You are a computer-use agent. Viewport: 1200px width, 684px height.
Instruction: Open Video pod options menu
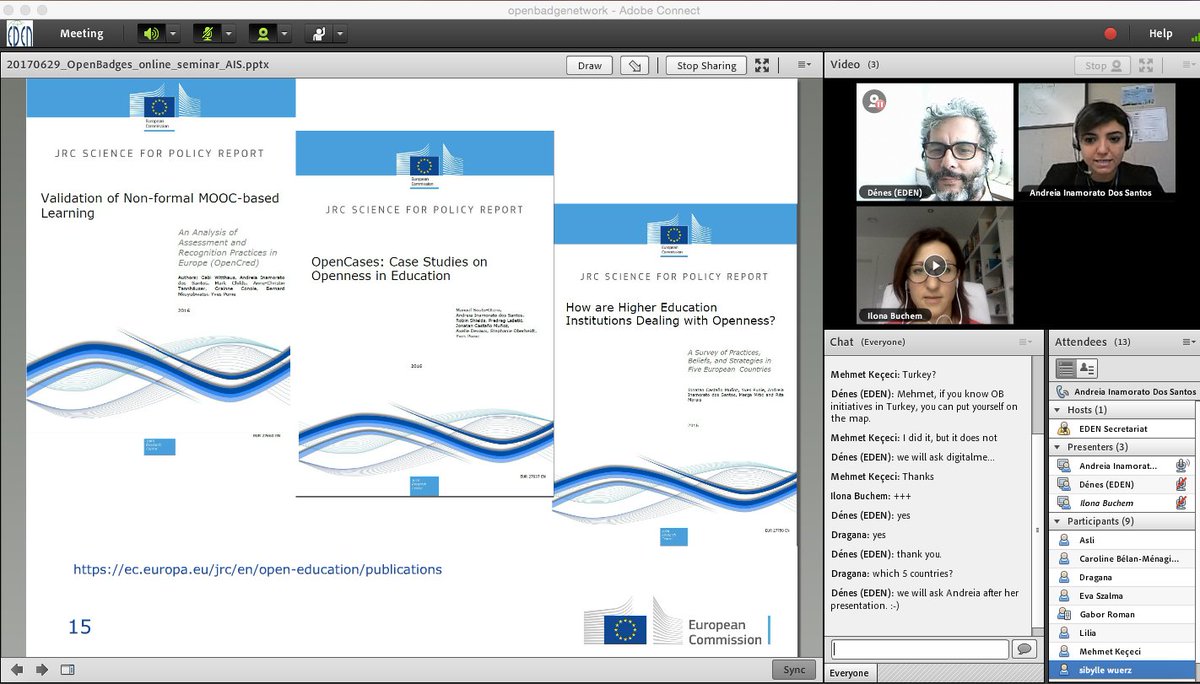[1187, 65]
